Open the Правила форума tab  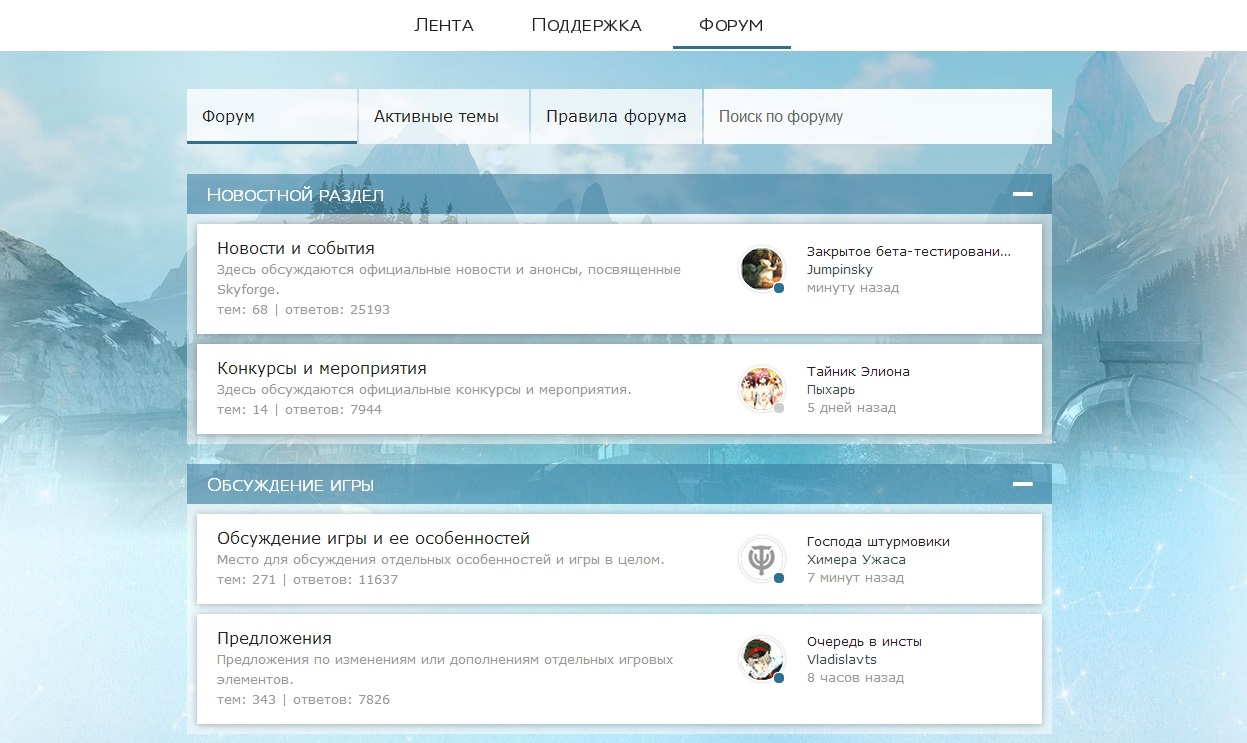click(616, 116)
